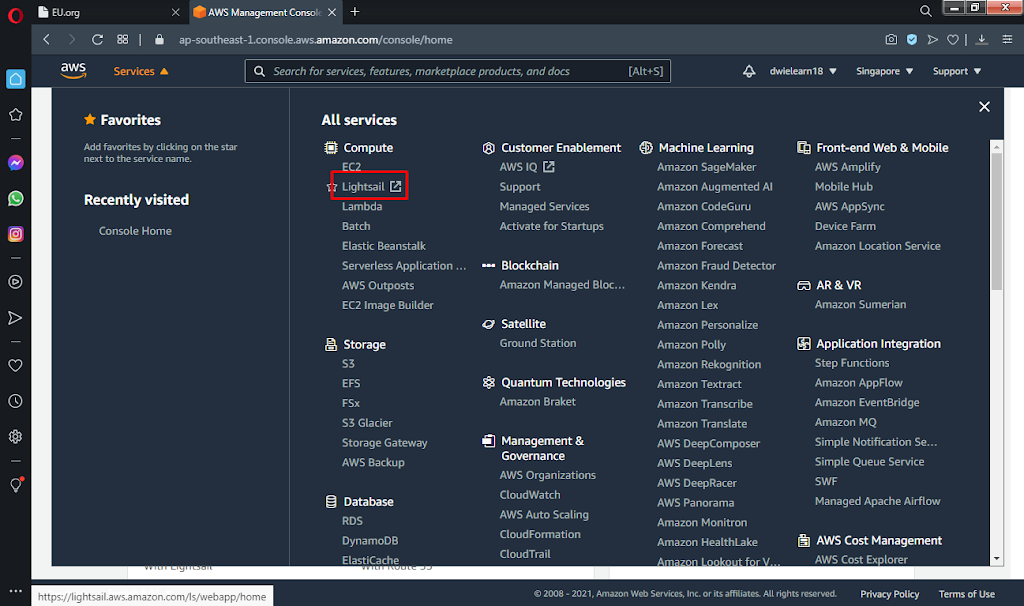The width and height of the screenshot is (1024, 606).
Task: Open Amazon Rekognition
Action: point(709,364)
